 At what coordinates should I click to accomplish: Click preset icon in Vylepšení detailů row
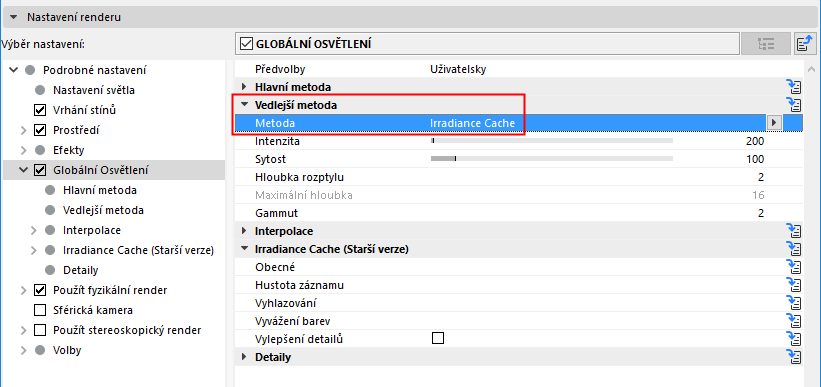pyautogui.click(x=795, y=339)
